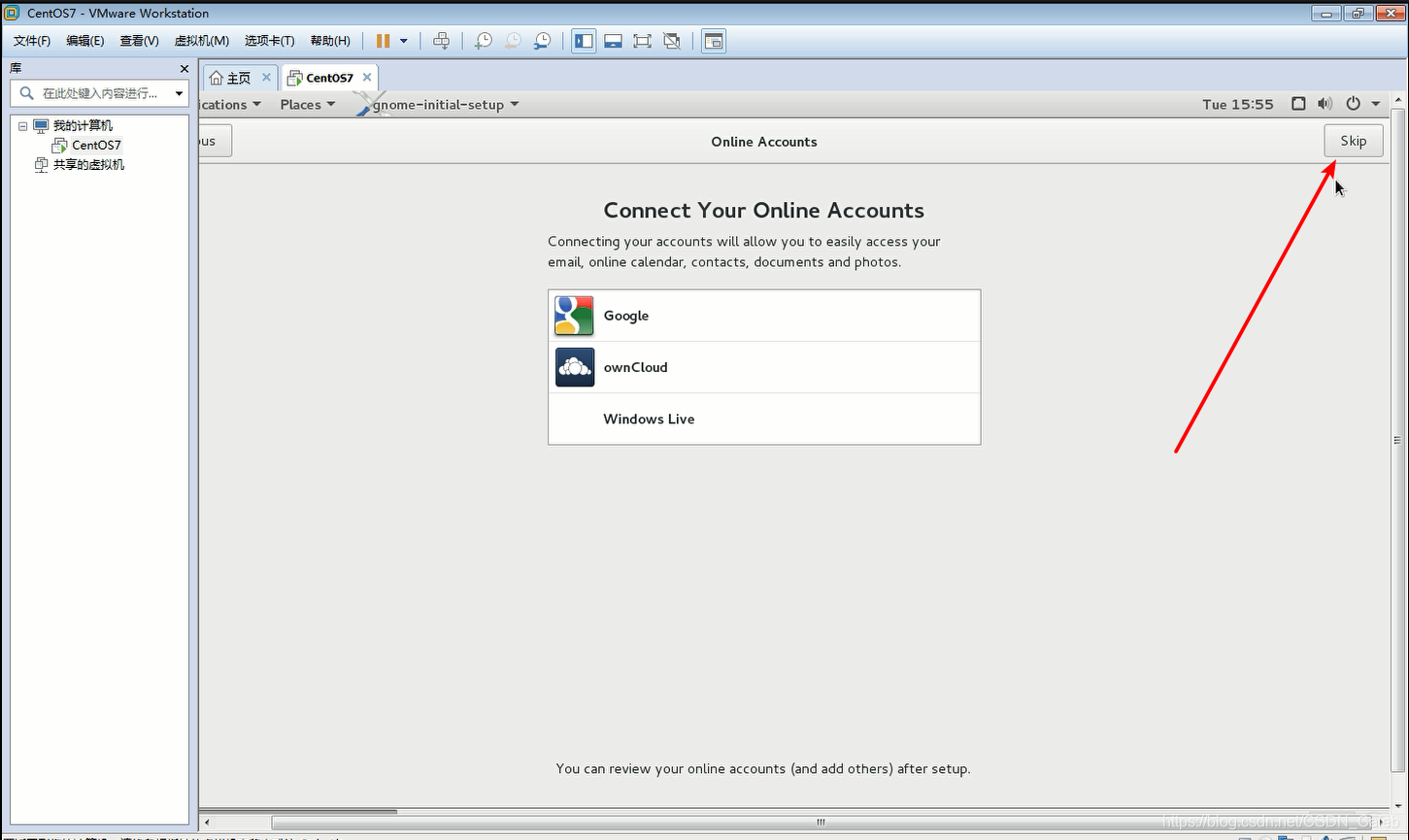This screenshot has width=1409, height=840.
Task: Toggle the thumbnail bar view icon
Action: click(x=613, y=41)
